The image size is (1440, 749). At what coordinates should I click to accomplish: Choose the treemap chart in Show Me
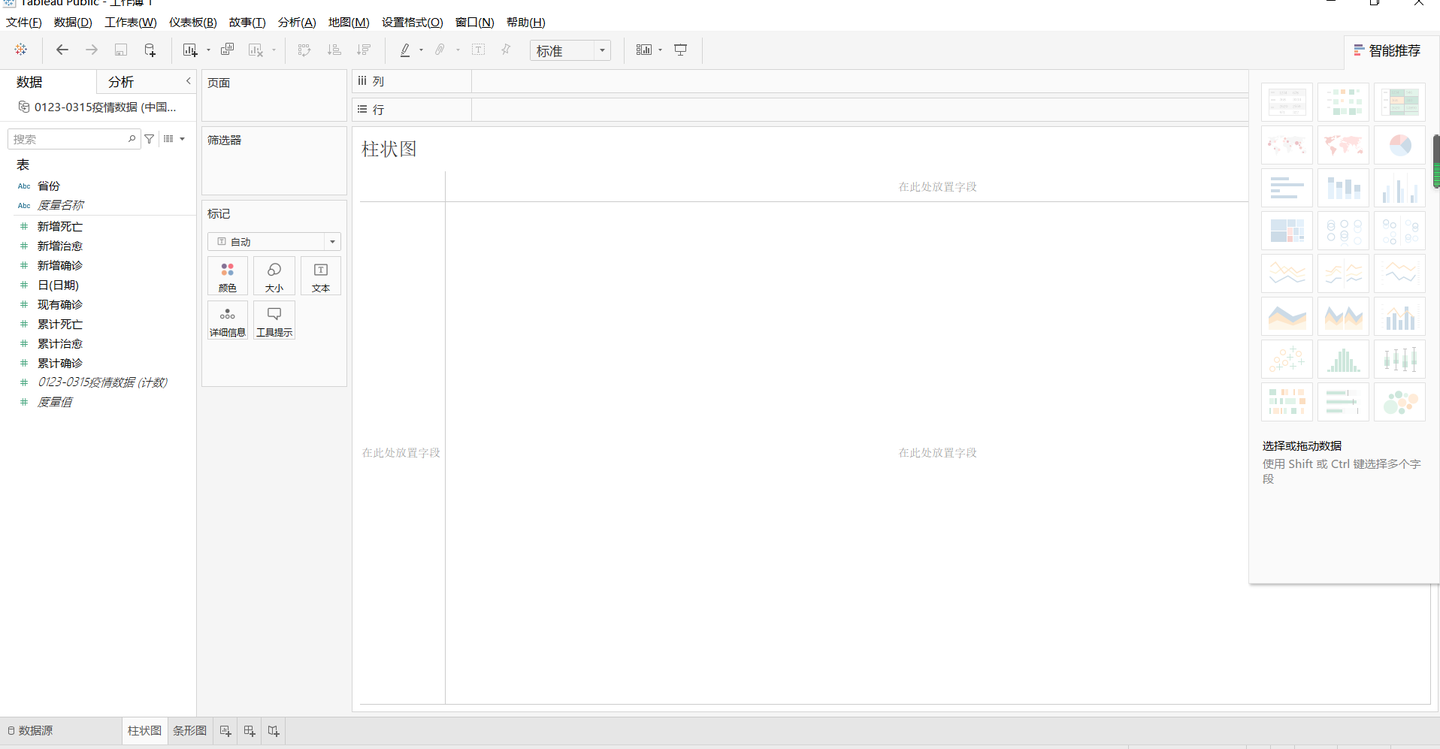1287,231
